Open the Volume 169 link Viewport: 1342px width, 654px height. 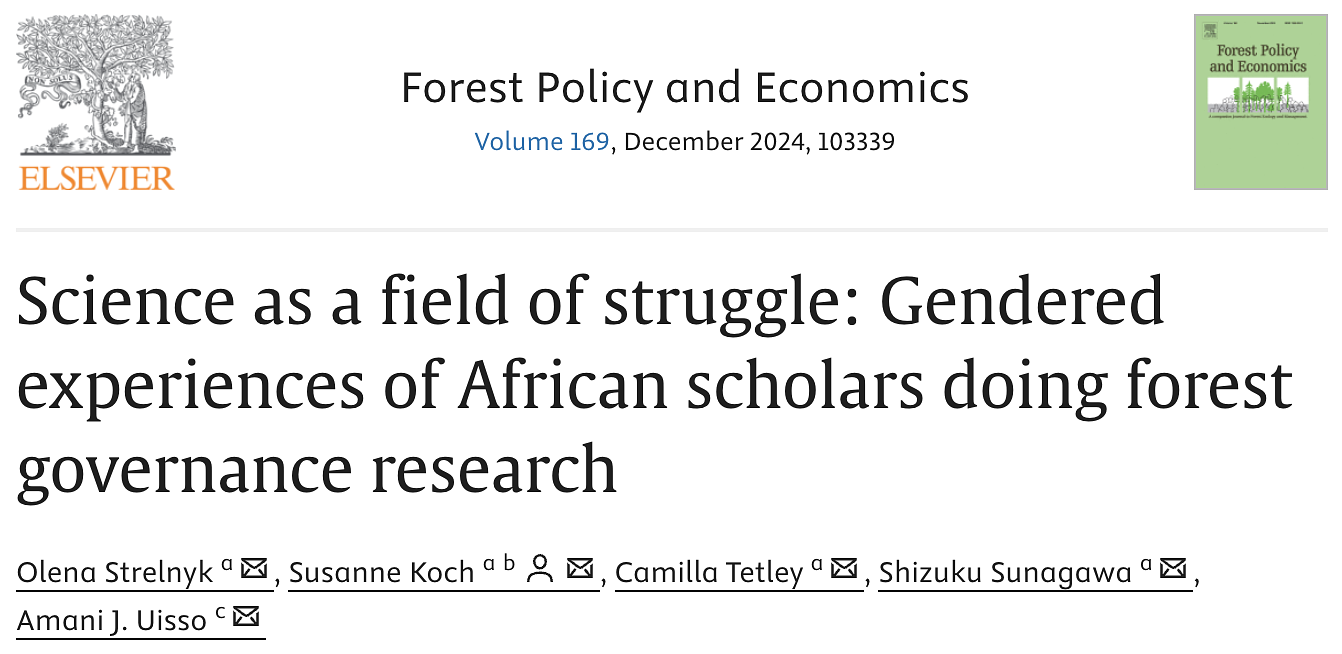542,142
